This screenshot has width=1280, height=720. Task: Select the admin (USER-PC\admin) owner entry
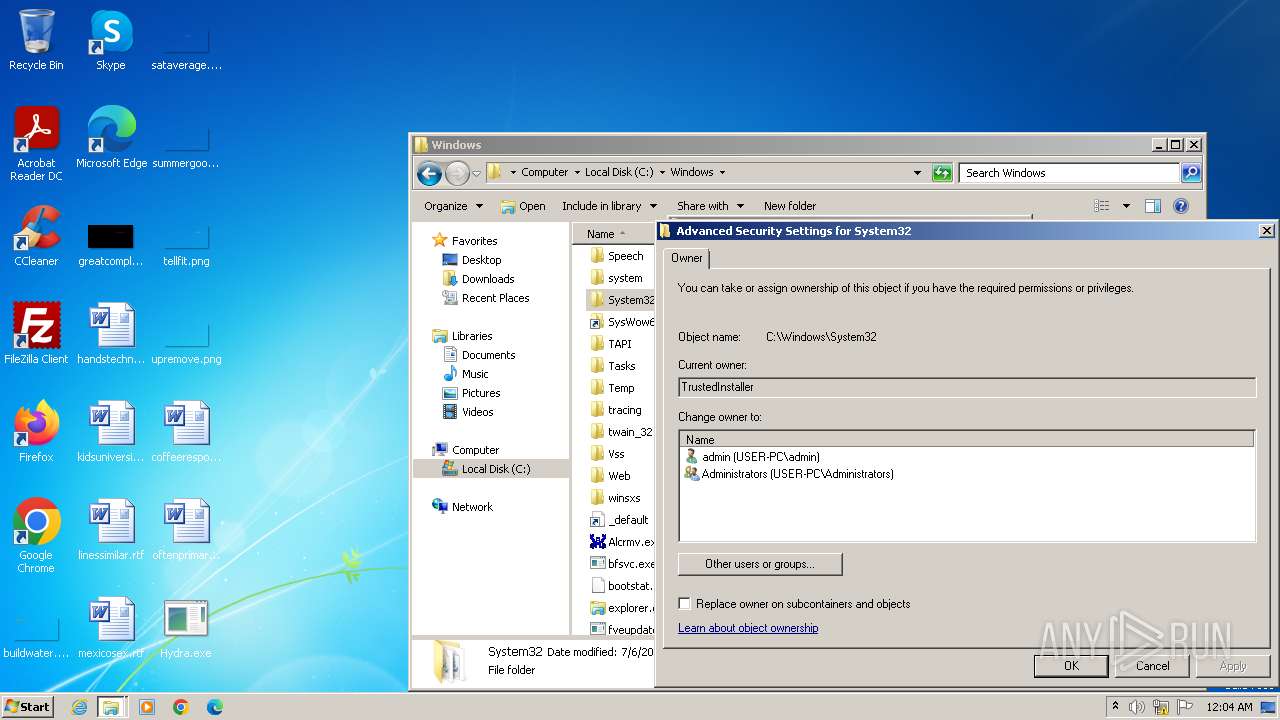(752, 457)
